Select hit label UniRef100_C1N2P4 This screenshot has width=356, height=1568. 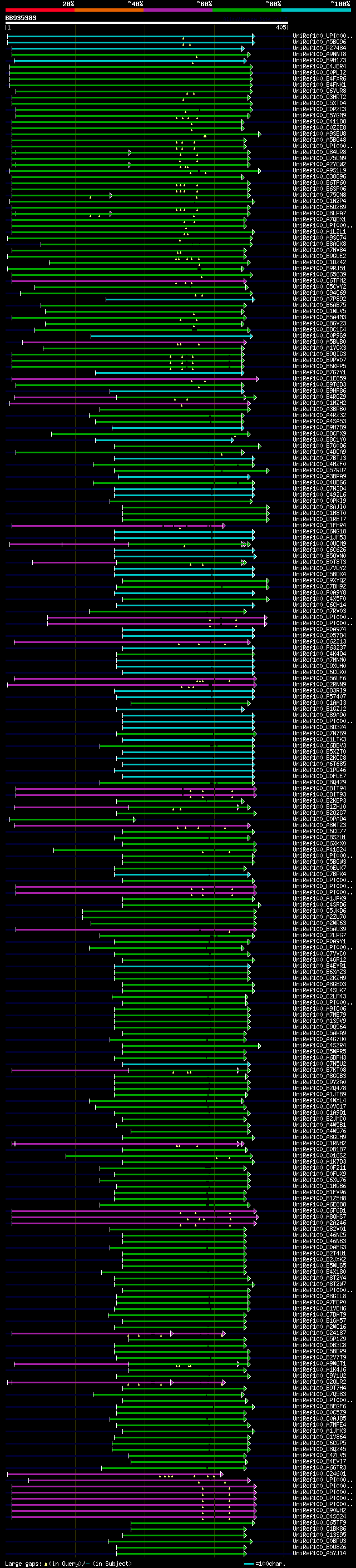coord(319,201)
